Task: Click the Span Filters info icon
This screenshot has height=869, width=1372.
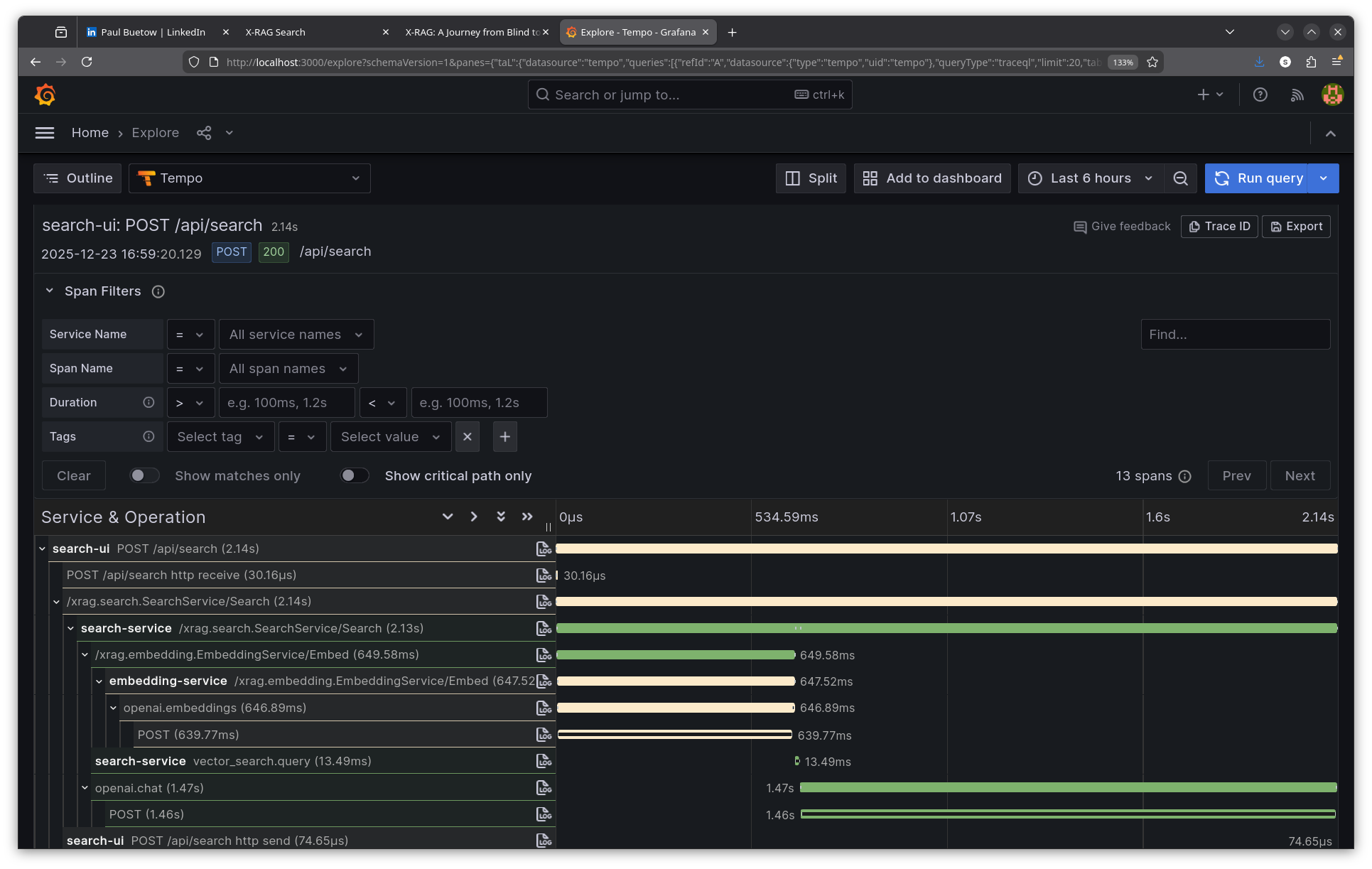Action: coord(158,291)
